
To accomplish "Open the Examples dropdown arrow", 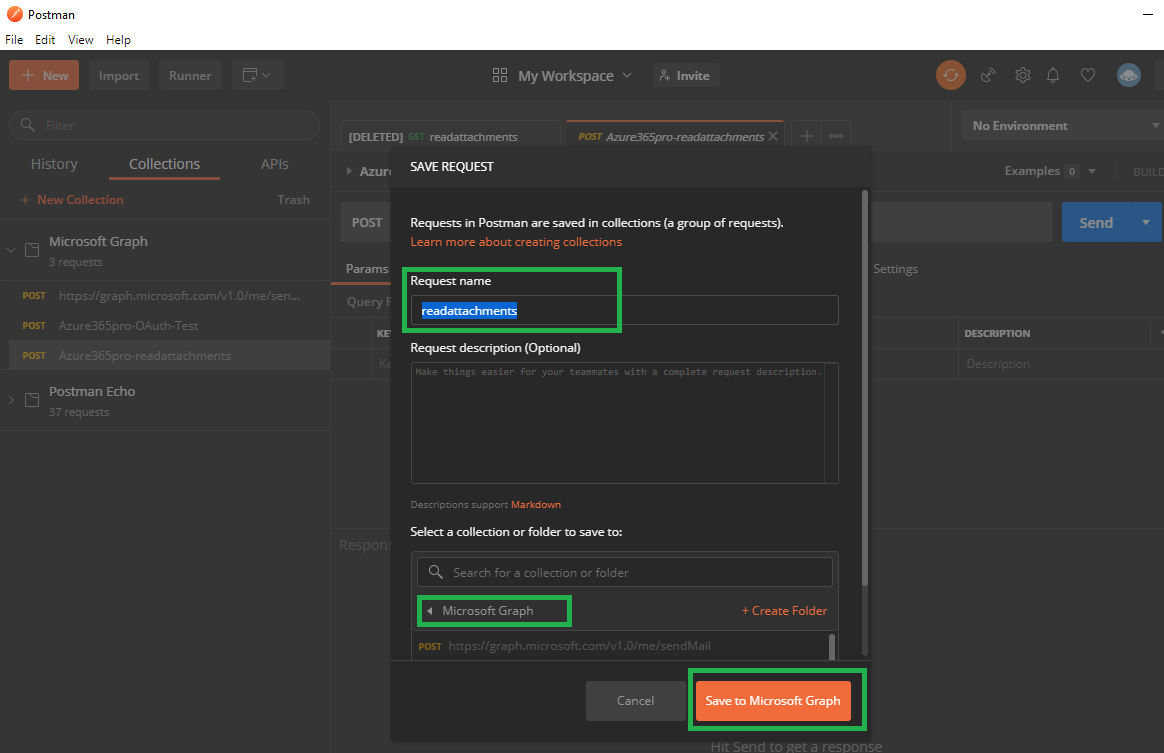I will (x=1091, y=171).
